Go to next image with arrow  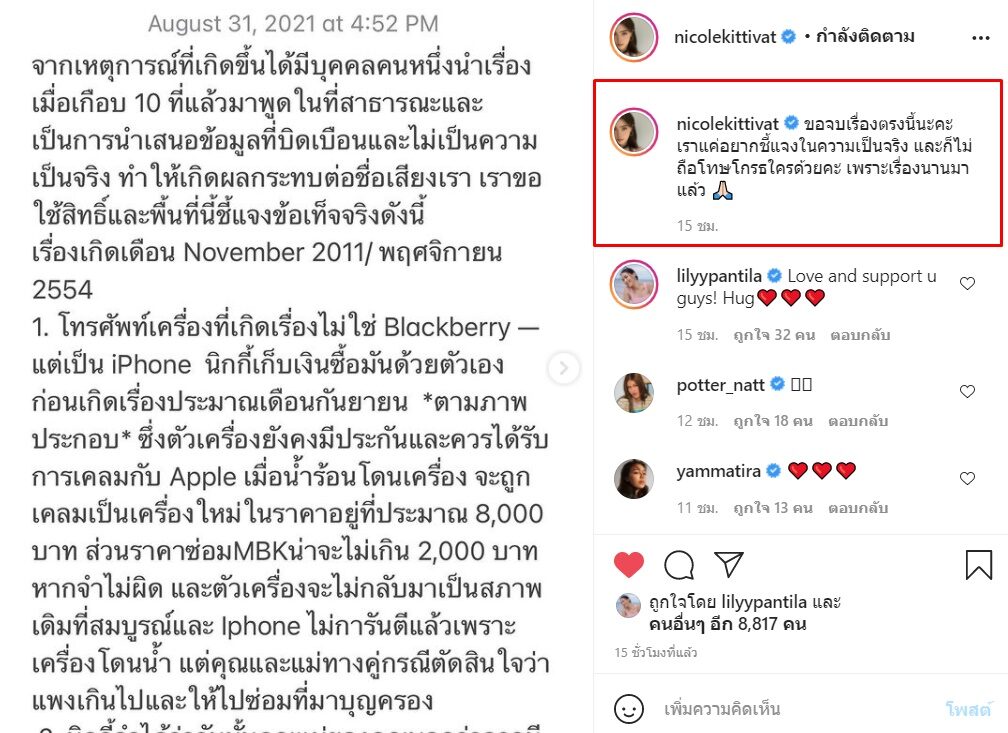(x=564, y=368)
